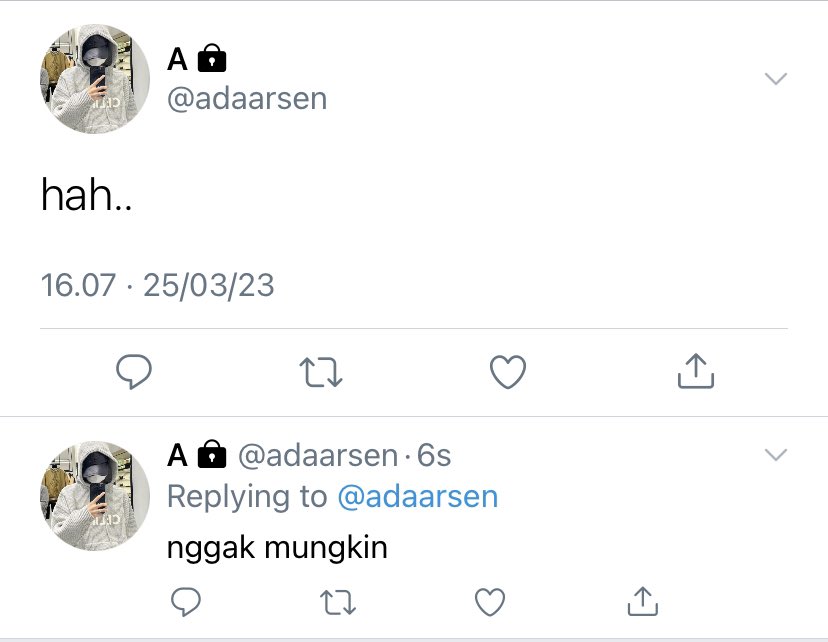
Task: Retweet the 'nggak mungkin' reply
Action: pyautogui.click(x=338, y=602)
